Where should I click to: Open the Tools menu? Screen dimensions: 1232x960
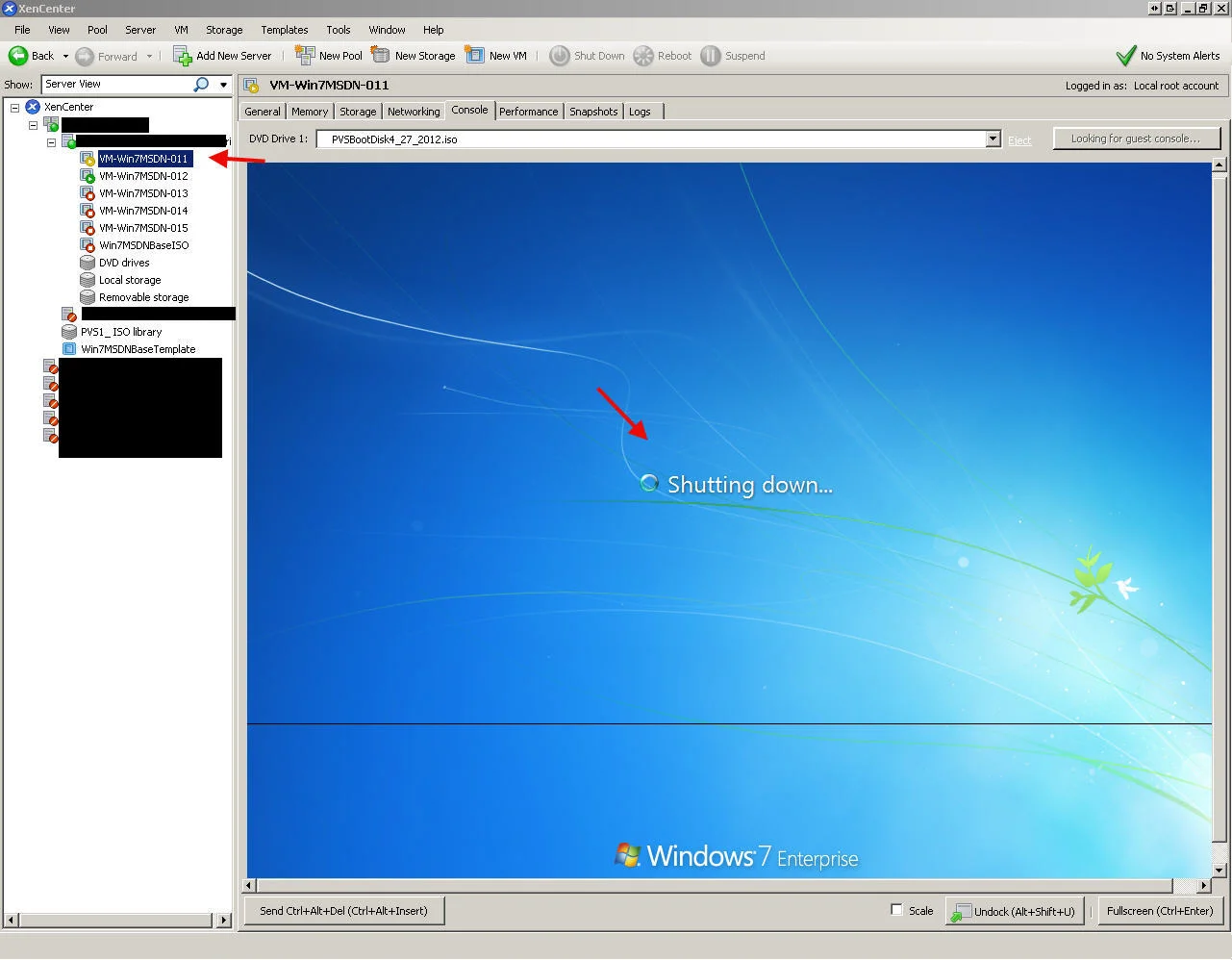point(339,30)
